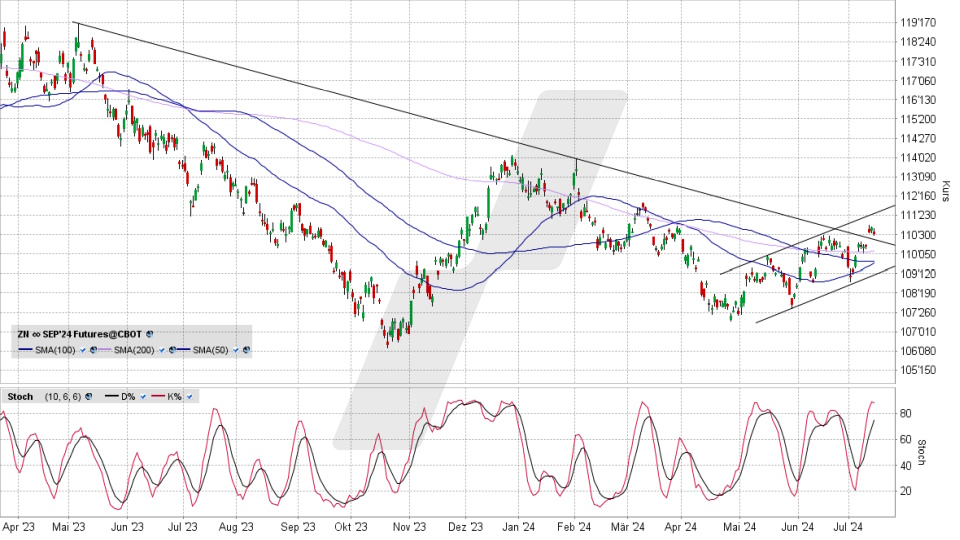This screenshot has height=540, width=960.
Task: Click the SMA(50) legend label
Action: [211, 350]
